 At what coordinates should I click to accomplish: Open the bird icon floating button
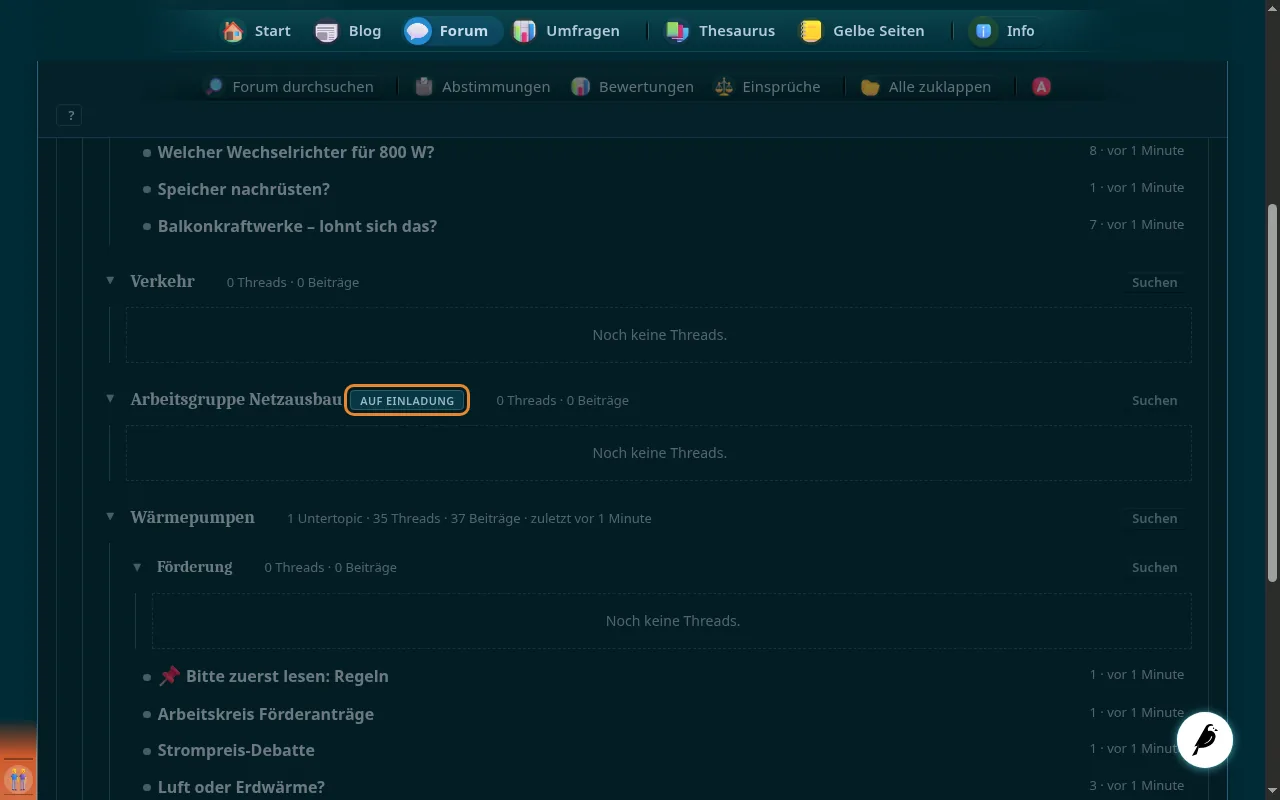pyautogui.click(x=1205, y=740)
